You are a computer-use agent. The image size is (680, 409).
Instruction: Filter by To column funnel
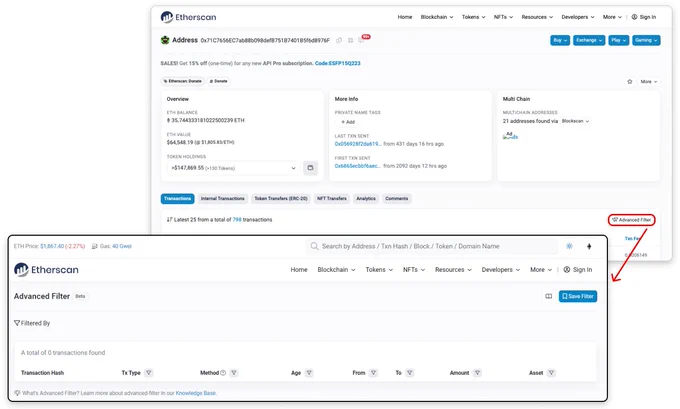[410, 373]
